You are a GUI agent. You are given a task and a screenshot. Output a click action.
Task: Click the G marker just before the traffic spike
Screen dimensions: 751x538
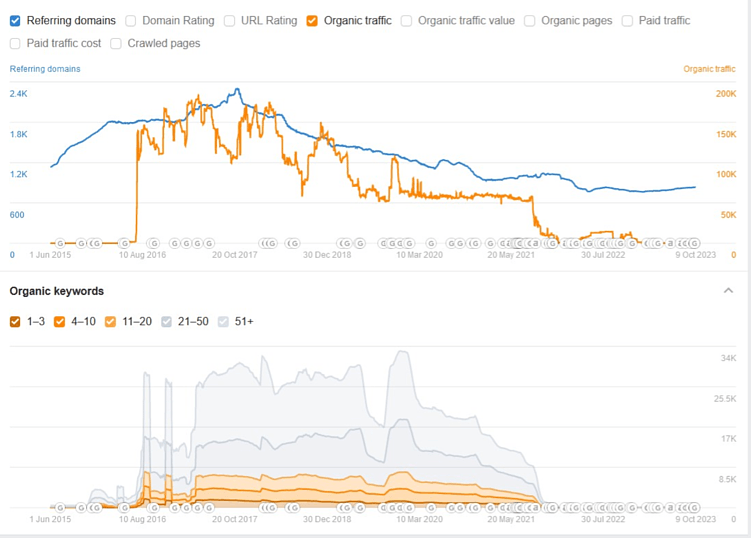point(124,243)
